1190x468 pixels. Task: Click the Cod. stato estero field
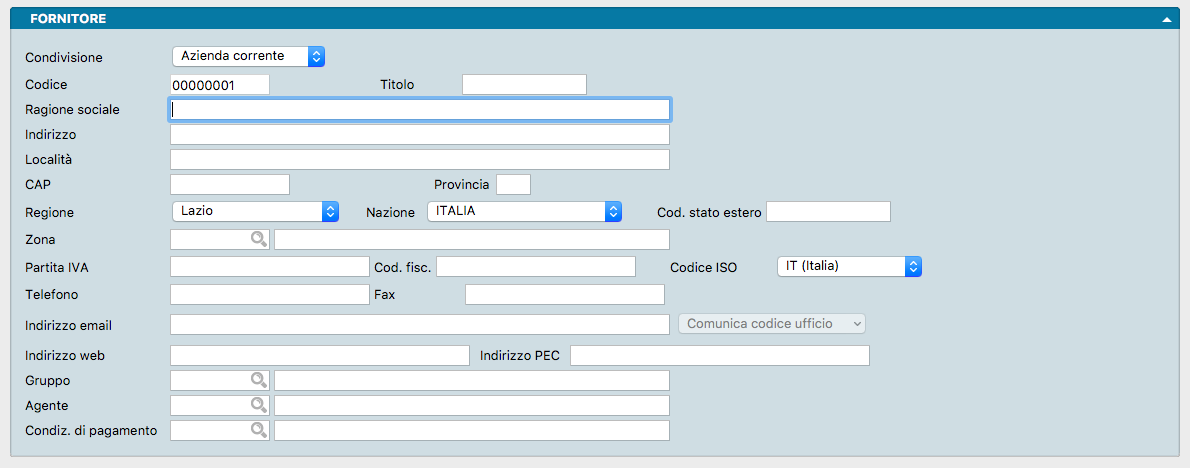click(827, 211)
